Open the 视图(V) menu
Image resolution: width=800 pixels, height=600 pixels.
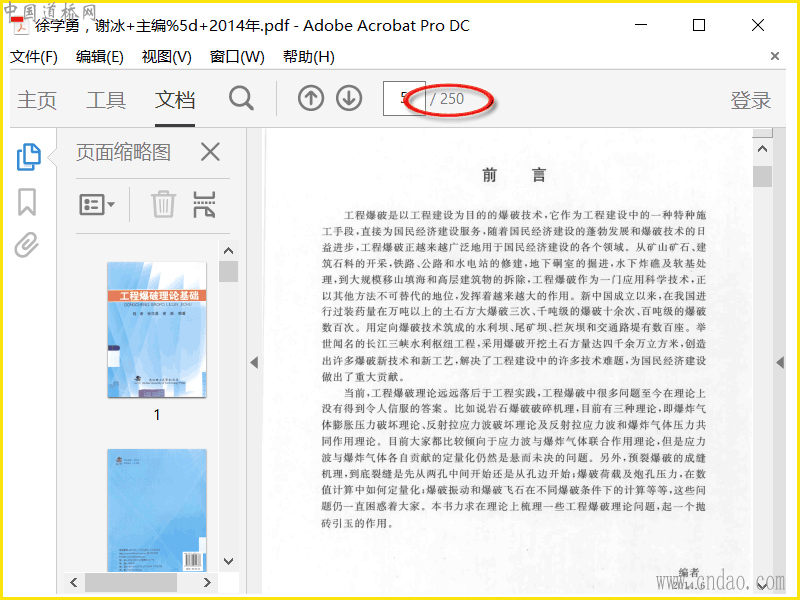pos(166,57)
